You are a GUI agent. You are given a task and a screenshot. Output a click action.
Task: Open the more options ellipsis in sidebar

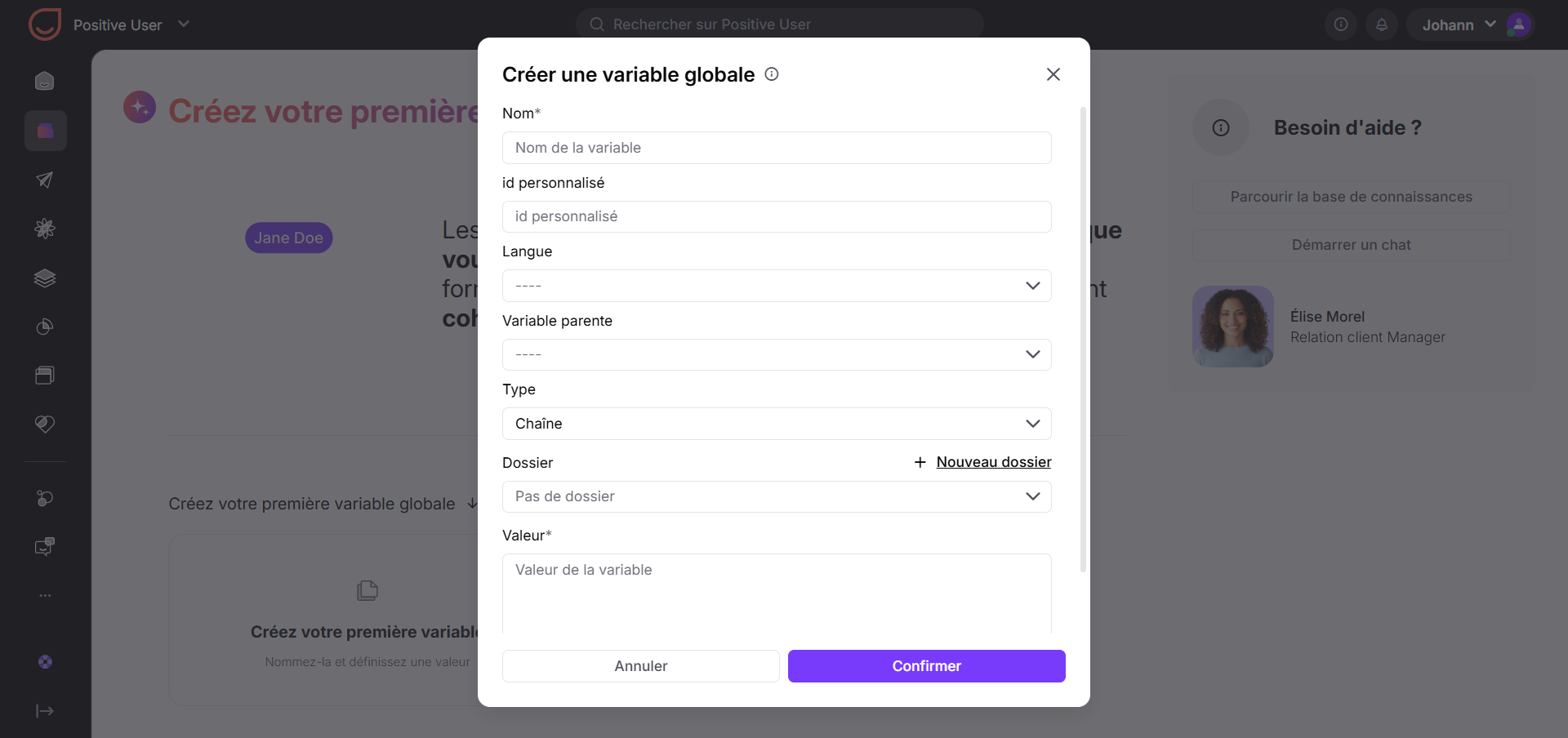tap(45, 596)
